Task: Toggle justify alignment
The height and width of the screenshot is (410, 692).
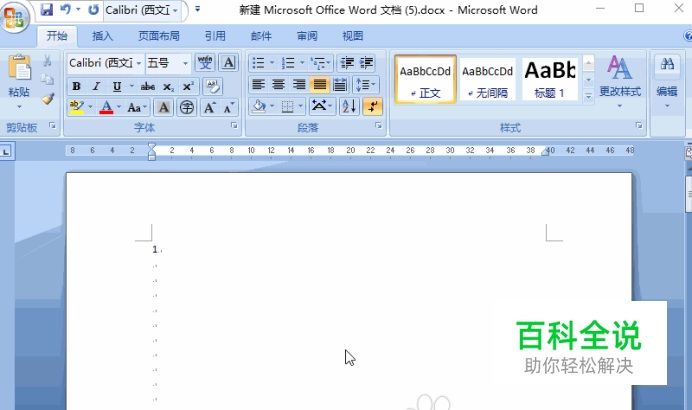Action: click(320, 84)
